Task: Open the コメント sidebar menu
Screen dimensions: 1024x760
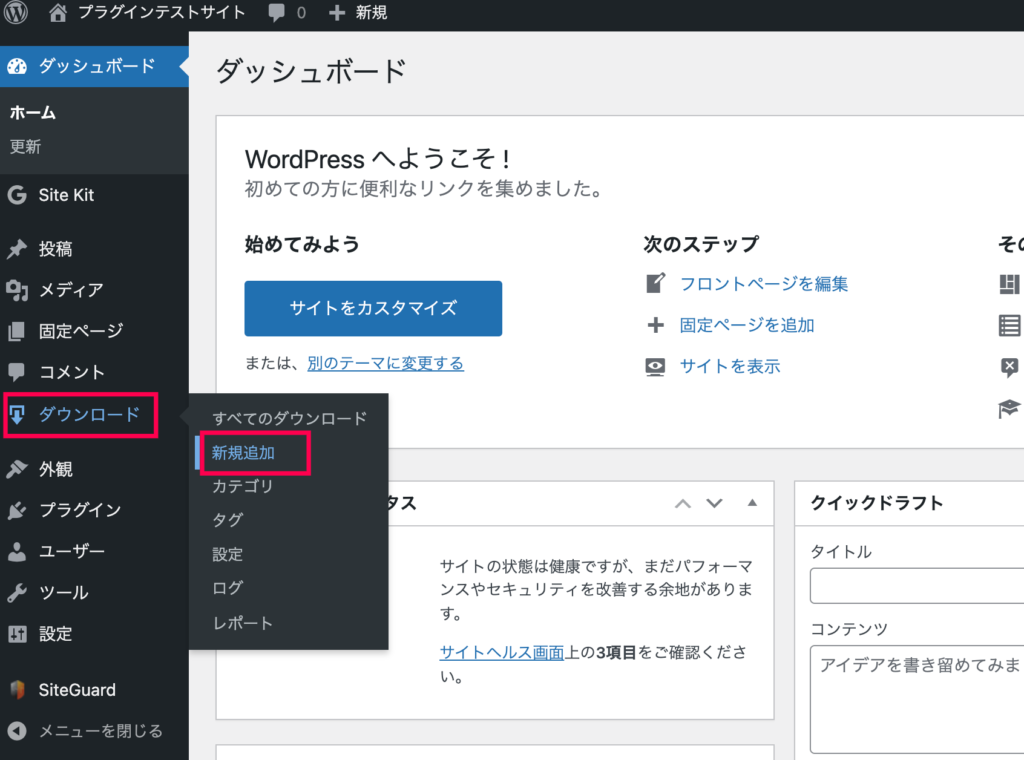Action: coord(72,372)
